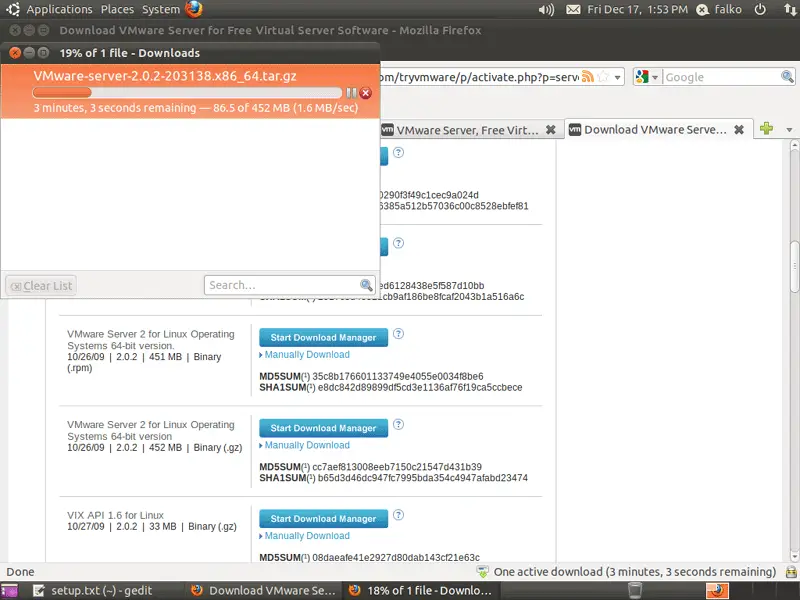
Task: Click the RSS feed icon in the address bar
Action: (588, 77)
